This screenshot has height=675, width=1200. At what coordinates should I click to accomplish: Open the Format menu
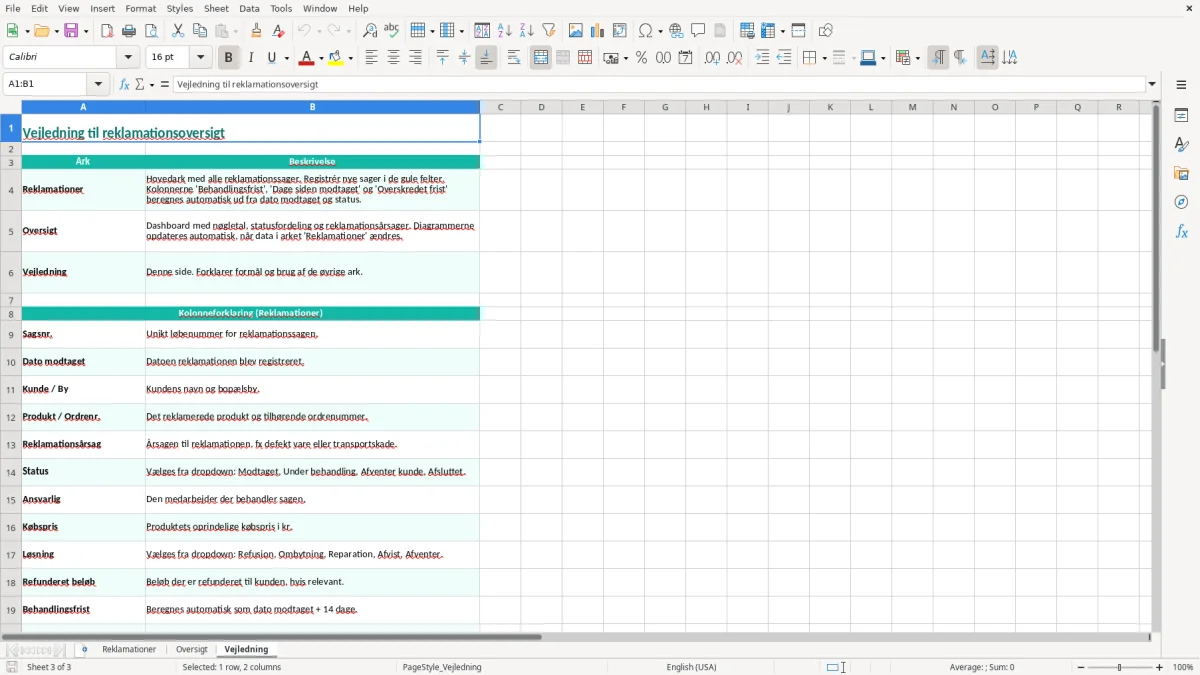tap(140, 8)
